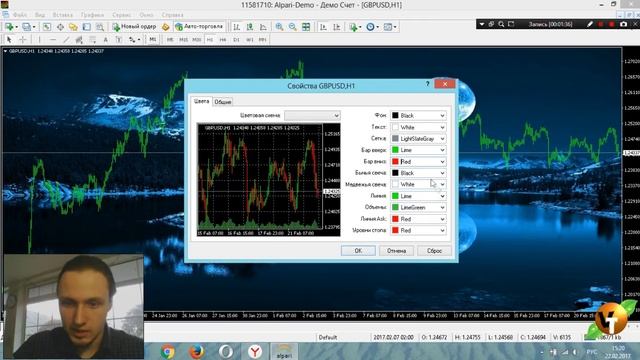Screen dimensions: 640x360
Task: Click the Market Watch toolbar icon
Action: point(47,27)
